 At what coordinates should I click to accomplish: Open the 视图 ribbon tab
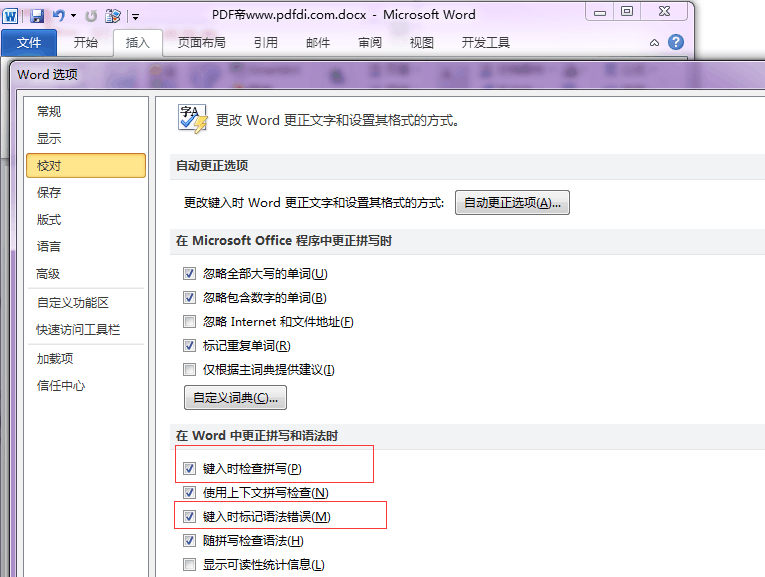(x=422, y=43)
